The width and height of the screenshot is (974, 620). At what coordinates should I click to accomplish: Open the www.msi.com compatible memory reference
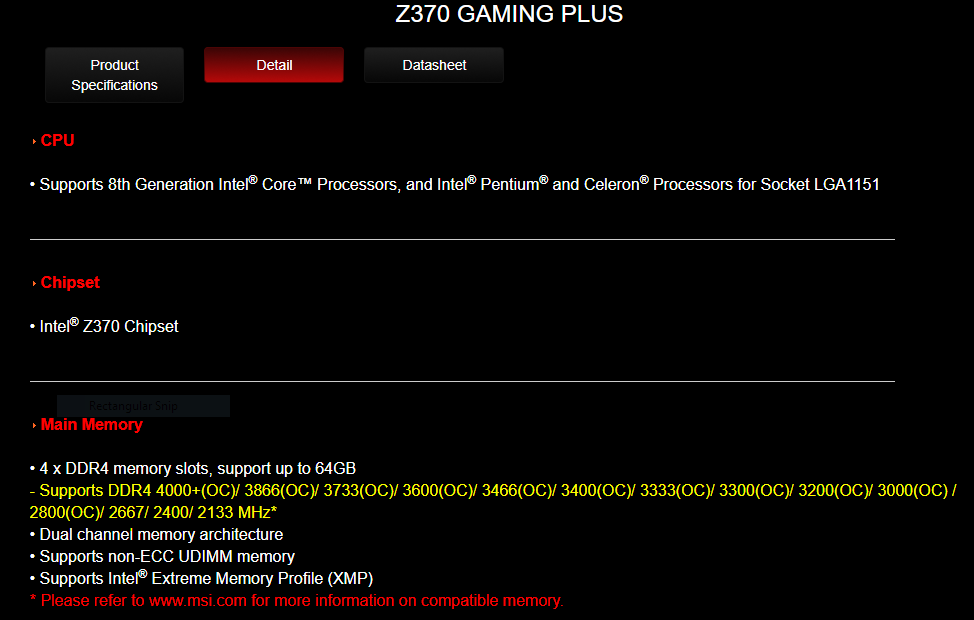198,601
